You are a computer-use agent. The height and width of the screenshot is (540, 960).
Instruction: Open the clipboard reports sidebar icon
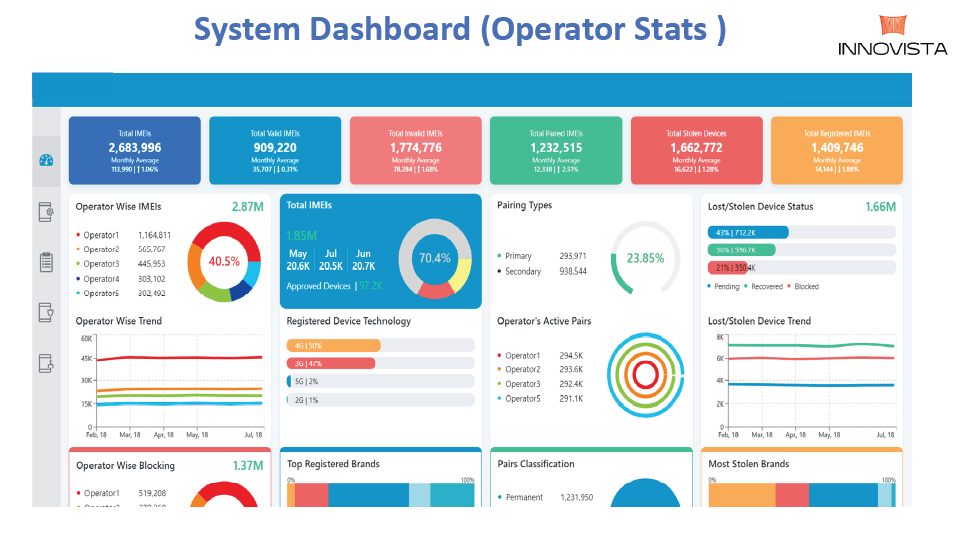pyautogui.click(x=46, y=262)
